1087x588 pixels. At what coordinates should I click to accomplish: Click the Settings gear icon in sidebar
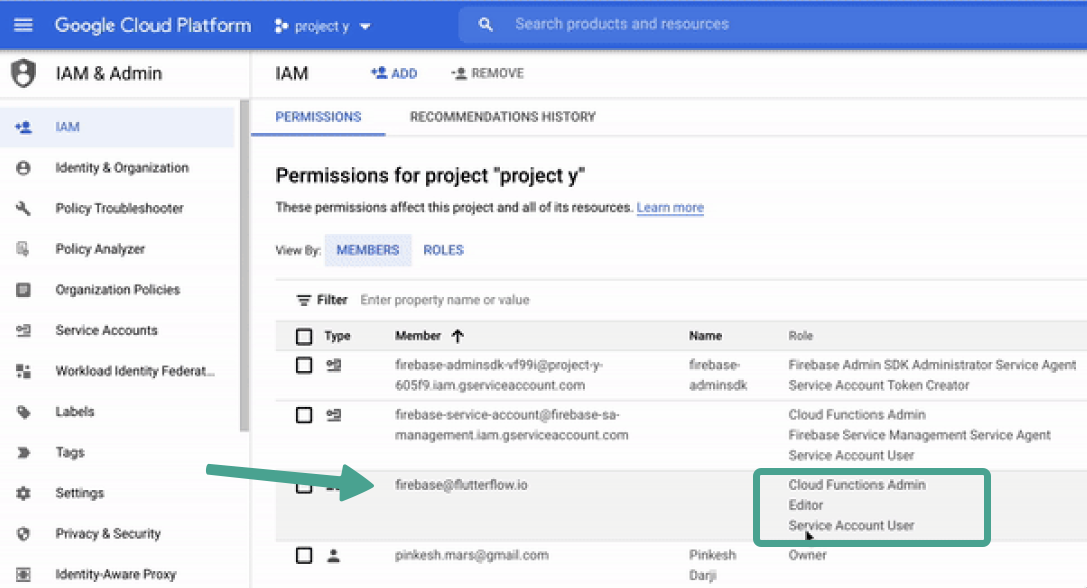point(23,493)
